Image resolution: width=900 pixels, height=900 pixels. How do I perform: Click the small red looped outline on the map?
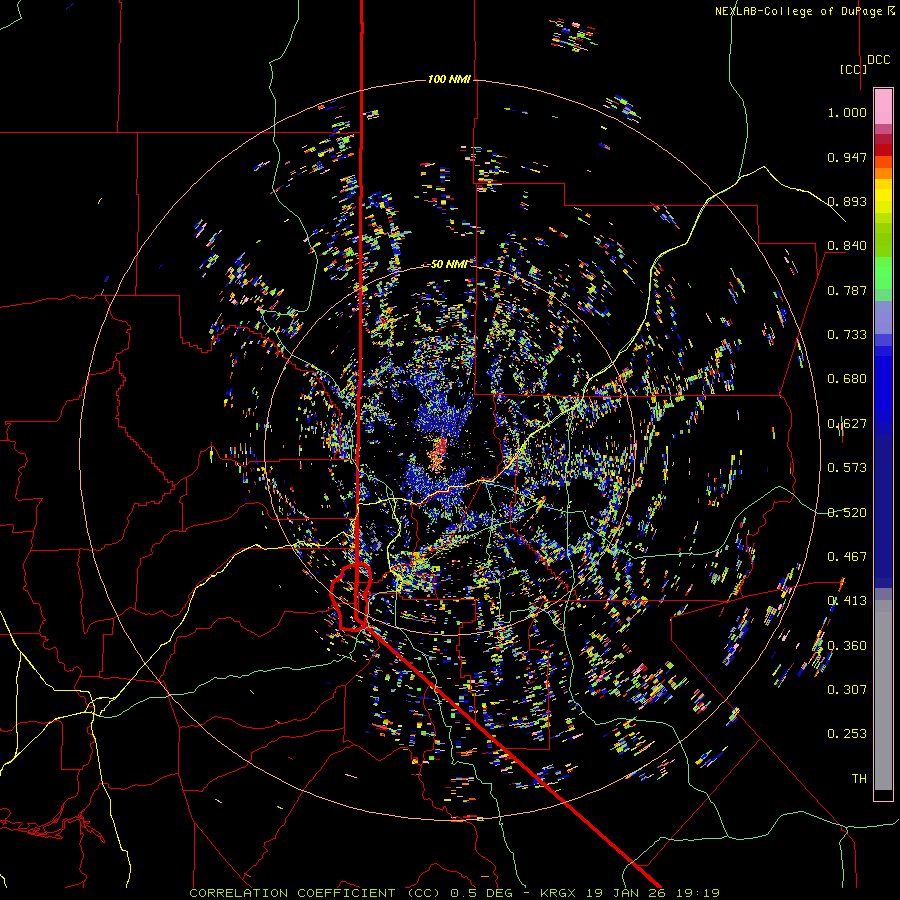pyautogui.click(x=351, y=597)
